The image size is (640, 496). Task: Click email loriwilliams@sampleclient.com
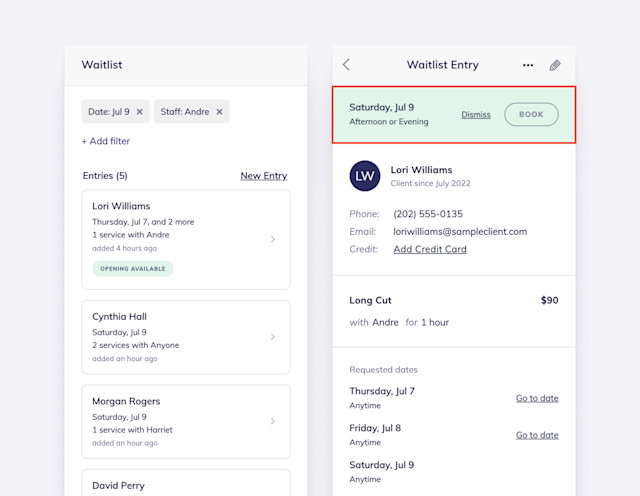(460, 231)
